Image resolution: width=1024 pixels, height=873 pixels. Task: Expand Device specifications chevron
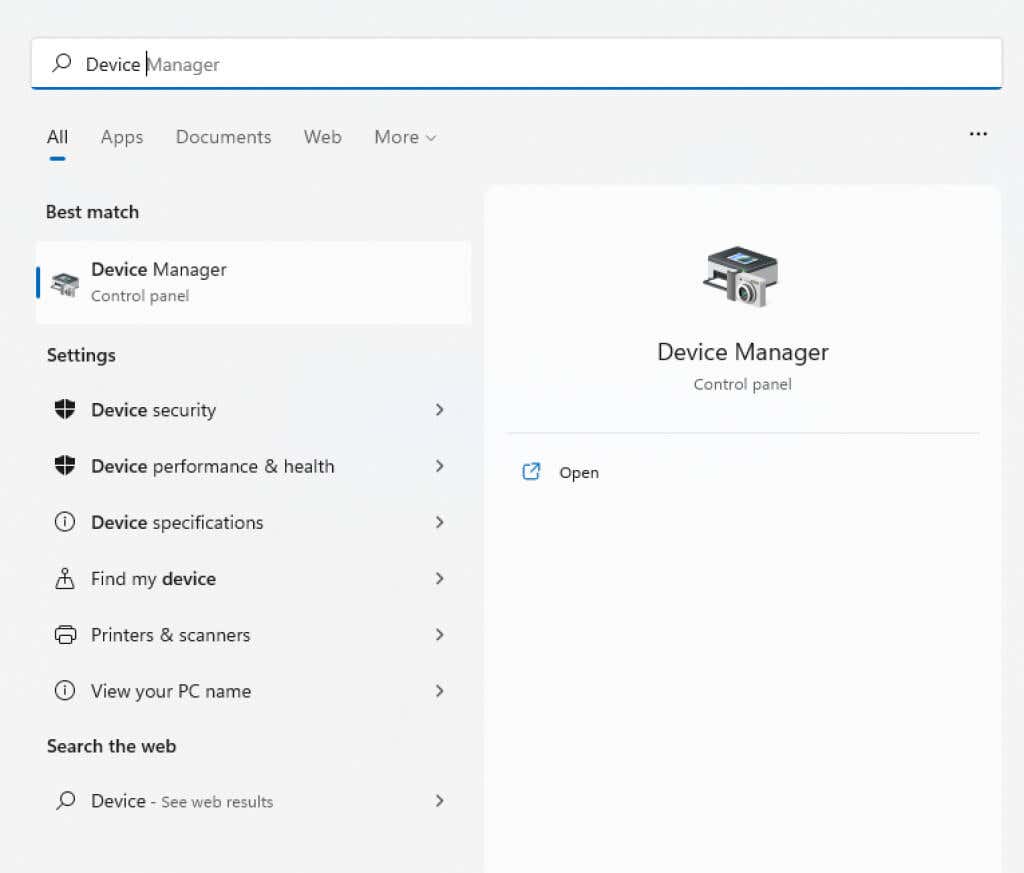(440, 522)
